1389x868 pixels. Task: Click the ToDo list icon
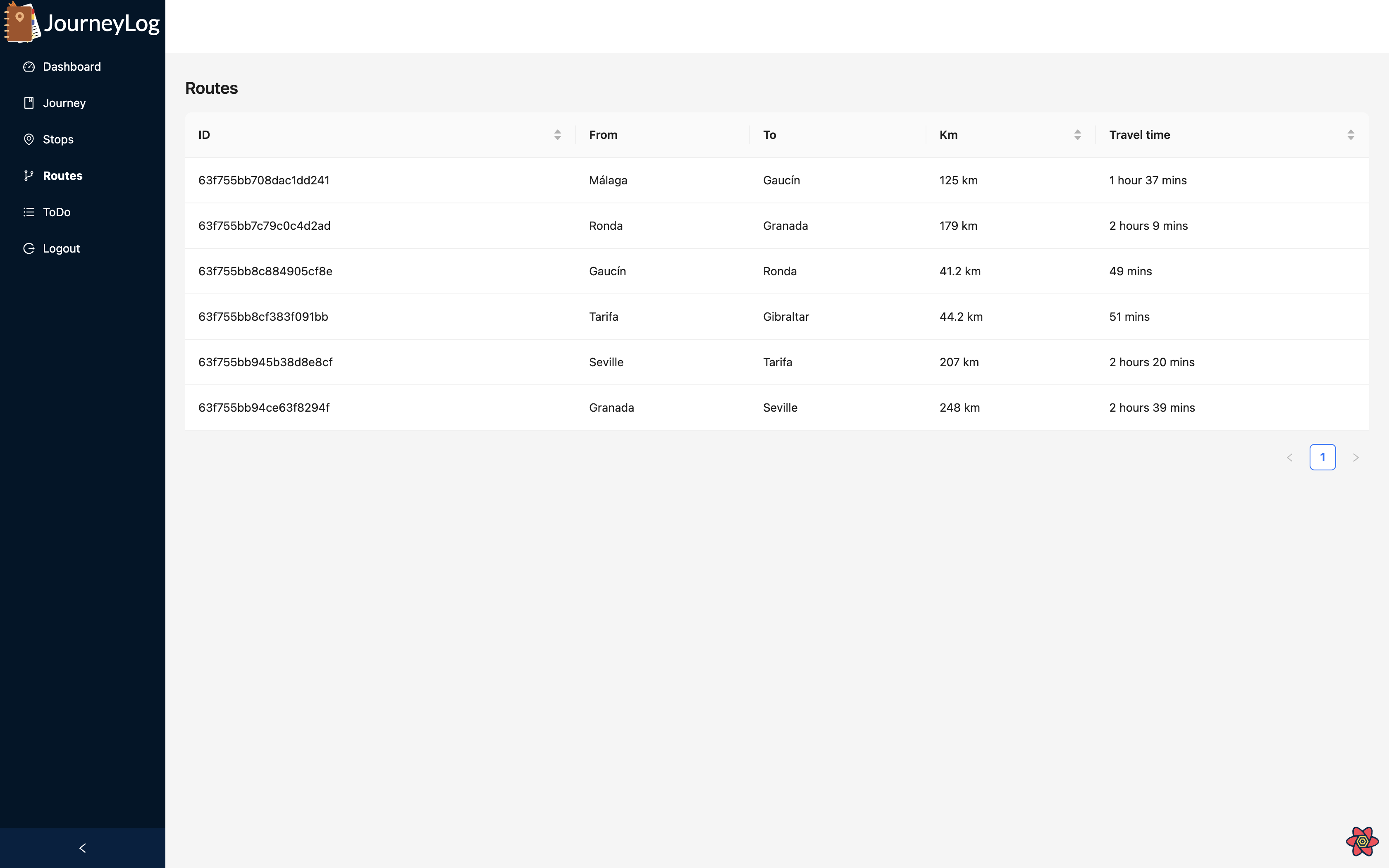point(29,212)
